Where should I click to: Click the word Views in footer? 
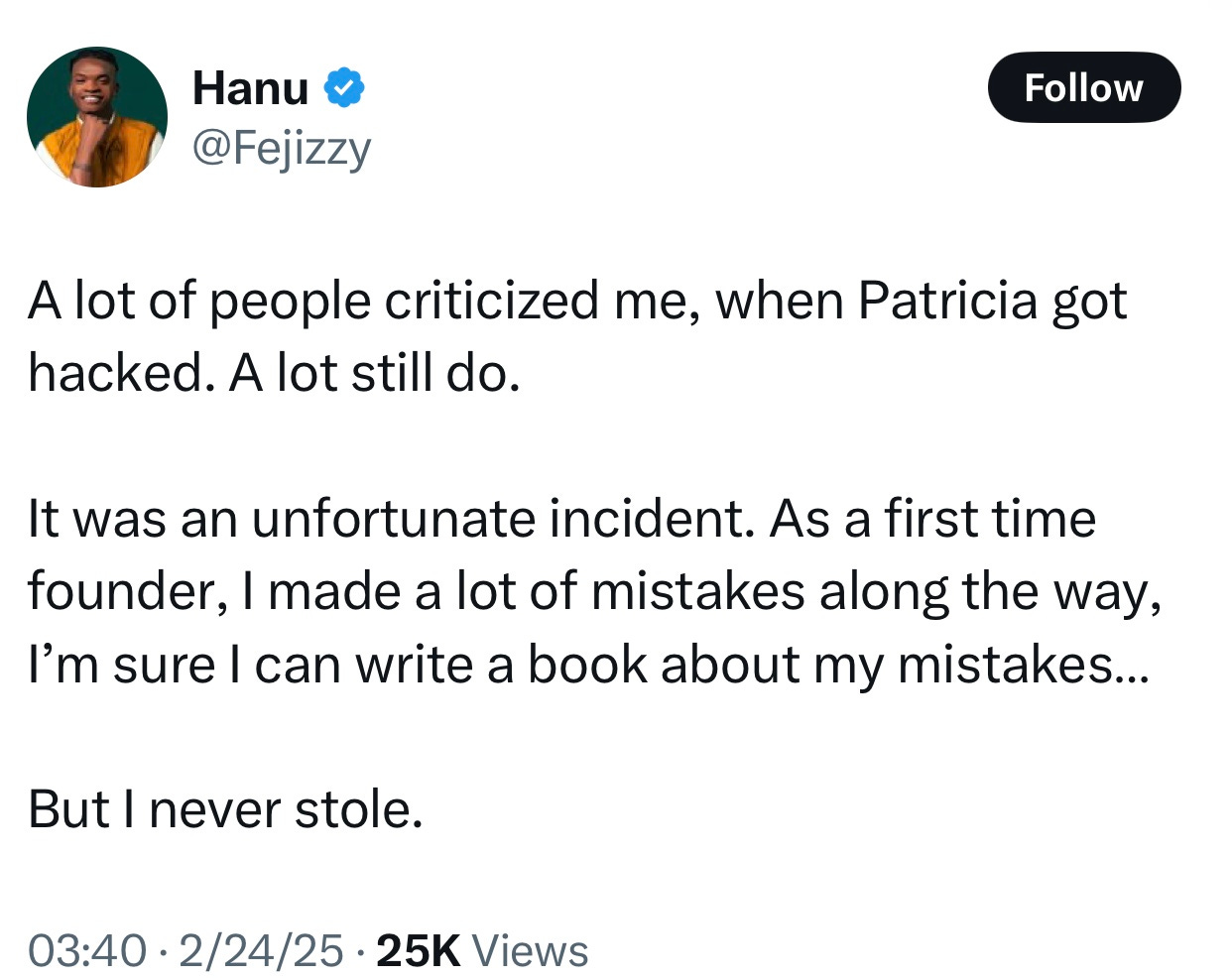[530, 950]
